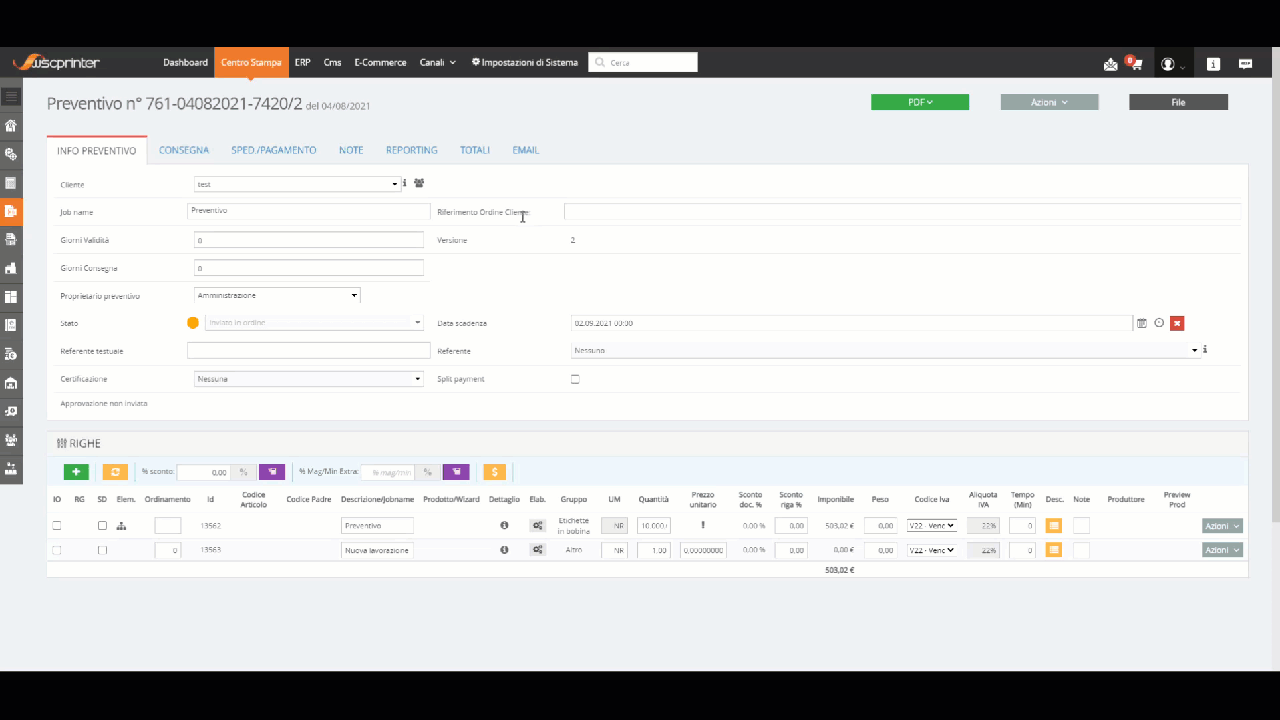Open the chat messages icon in header
Viewport: 1280px width, 720px height.
[1245, 63]
